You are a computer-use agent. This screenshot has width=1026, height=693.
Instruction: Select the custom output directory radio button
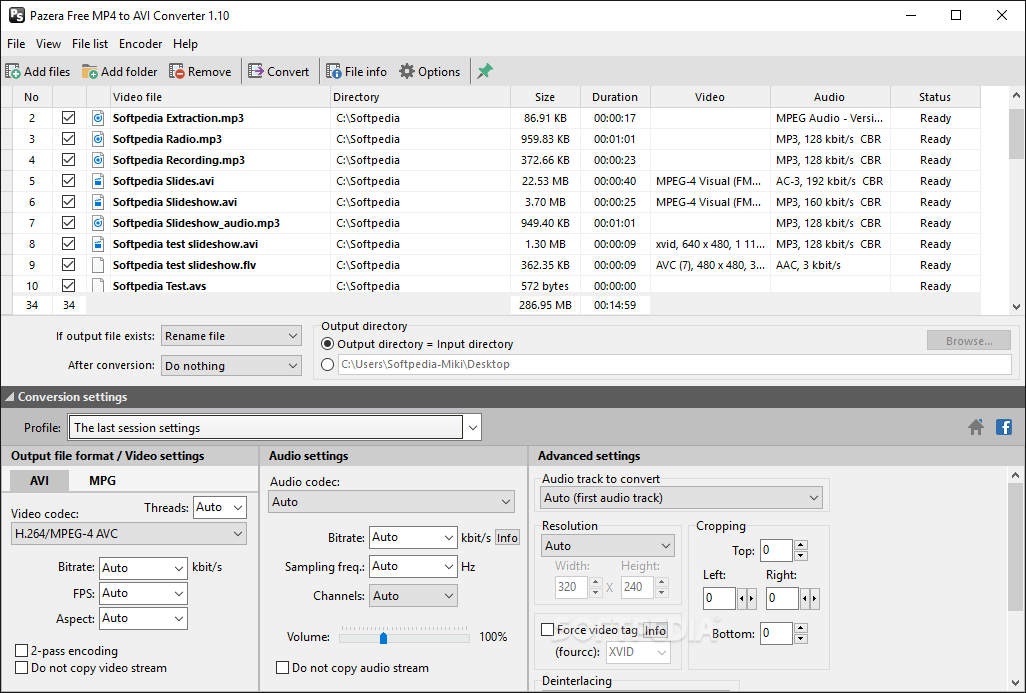328,365
